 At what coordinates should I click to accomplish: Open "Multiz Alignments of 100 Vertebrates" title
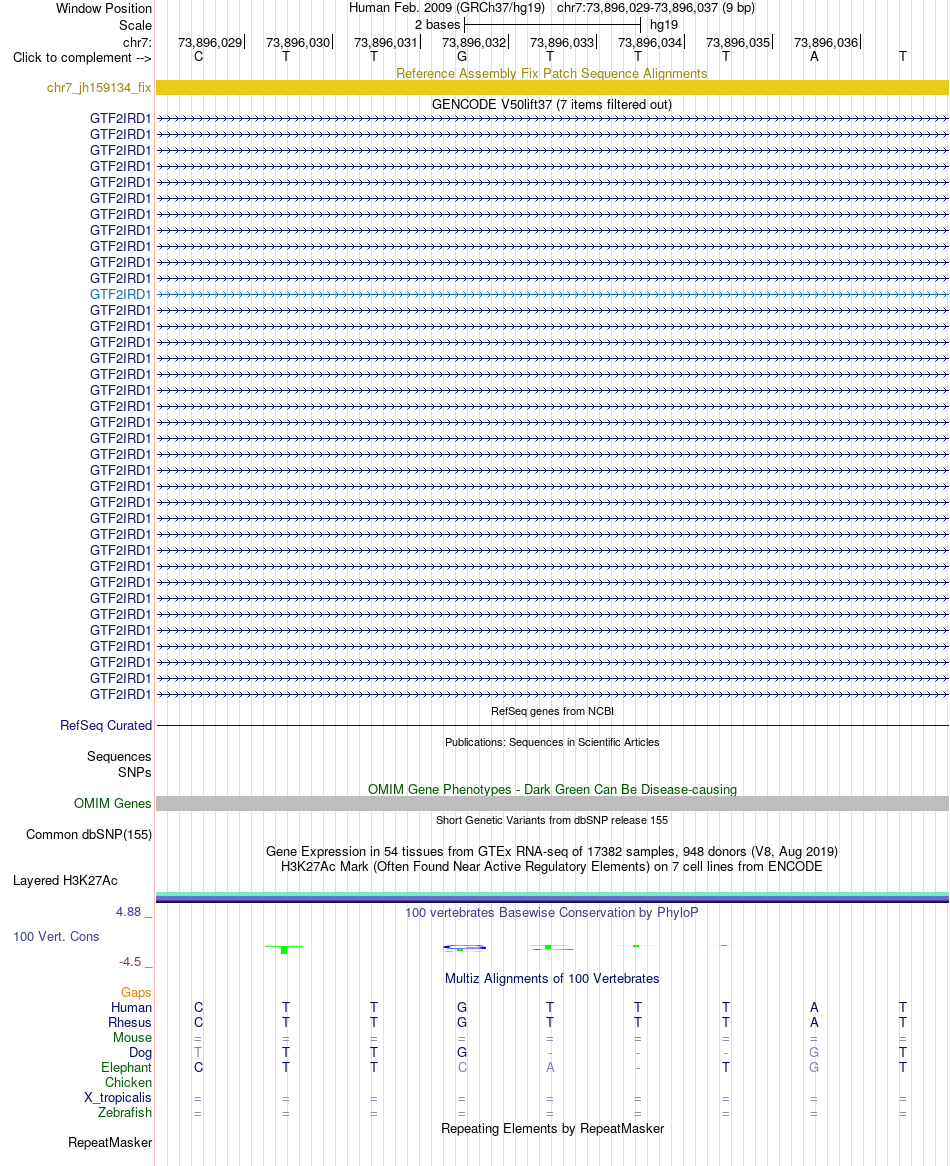pos(552,979)
